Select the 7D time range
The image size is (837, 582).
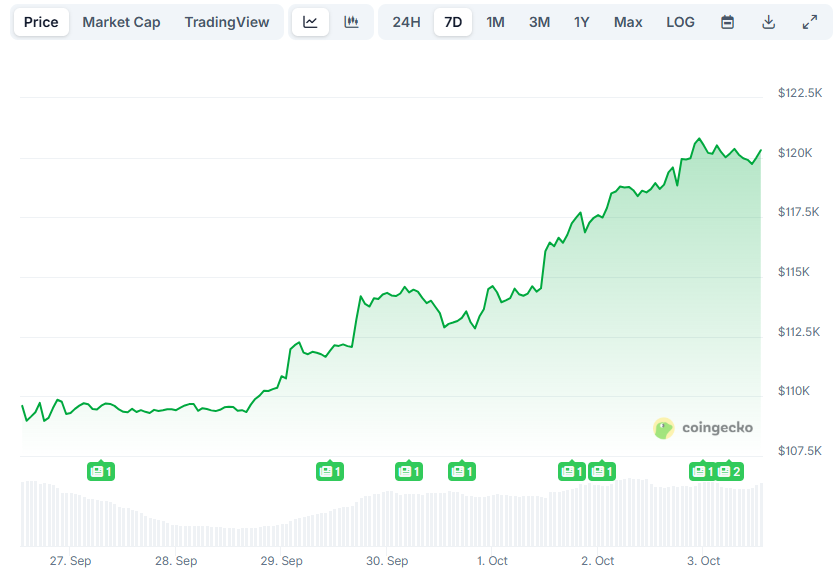pos(453,22)
